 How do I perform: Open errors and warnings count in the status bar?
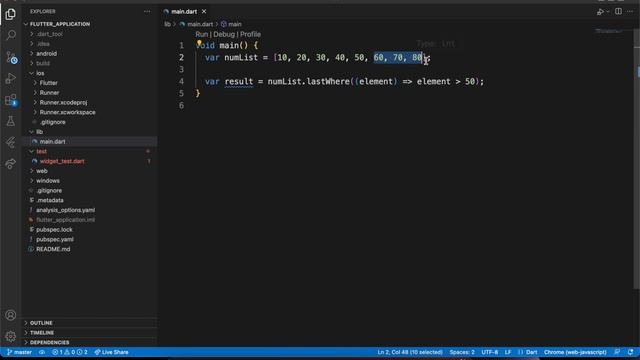tap(70, 352)
